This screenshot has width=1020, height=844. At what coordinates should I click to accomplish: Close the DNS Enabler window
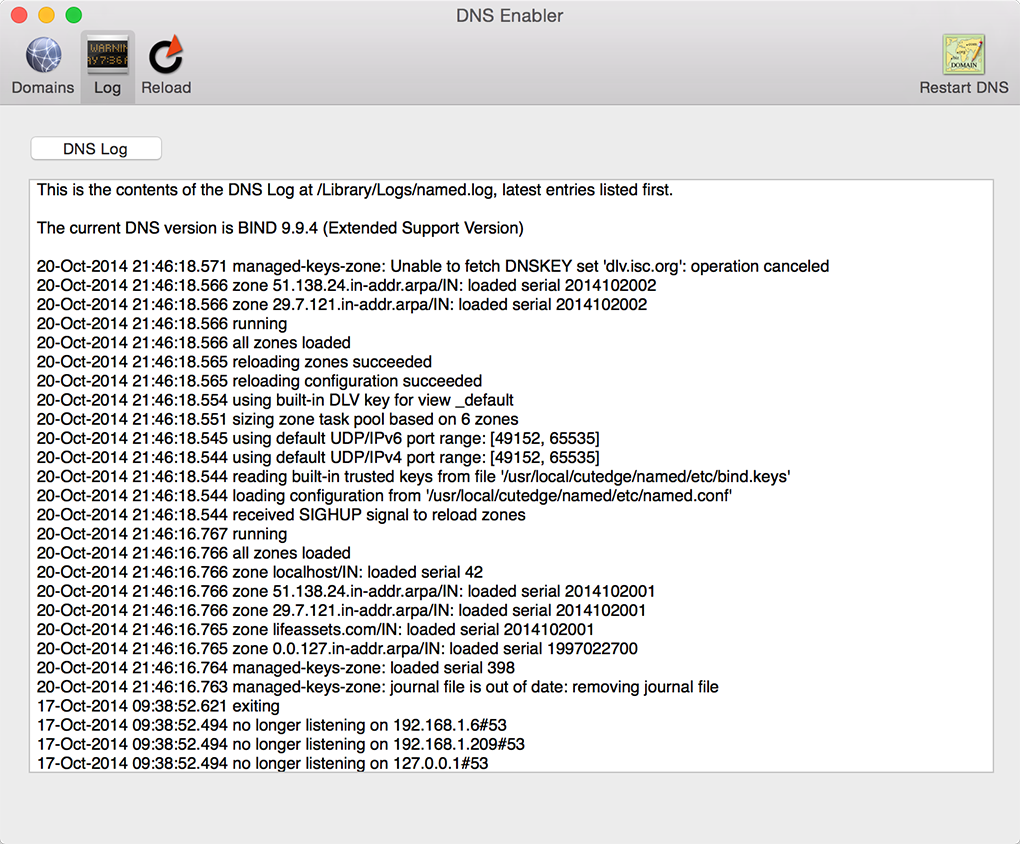(x=19, y=15)
